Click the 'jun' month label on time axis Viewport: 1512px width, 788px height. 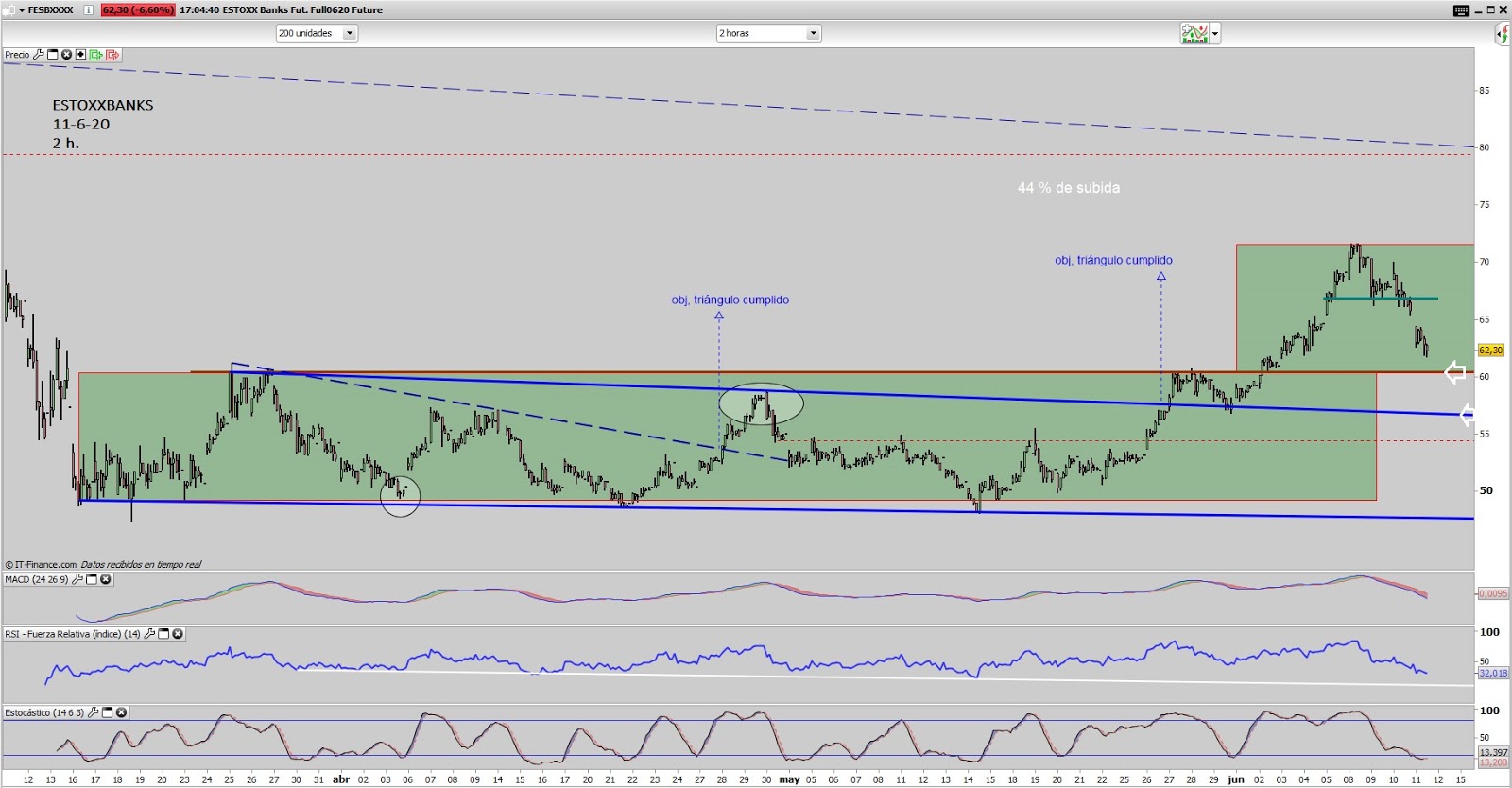1236,779
